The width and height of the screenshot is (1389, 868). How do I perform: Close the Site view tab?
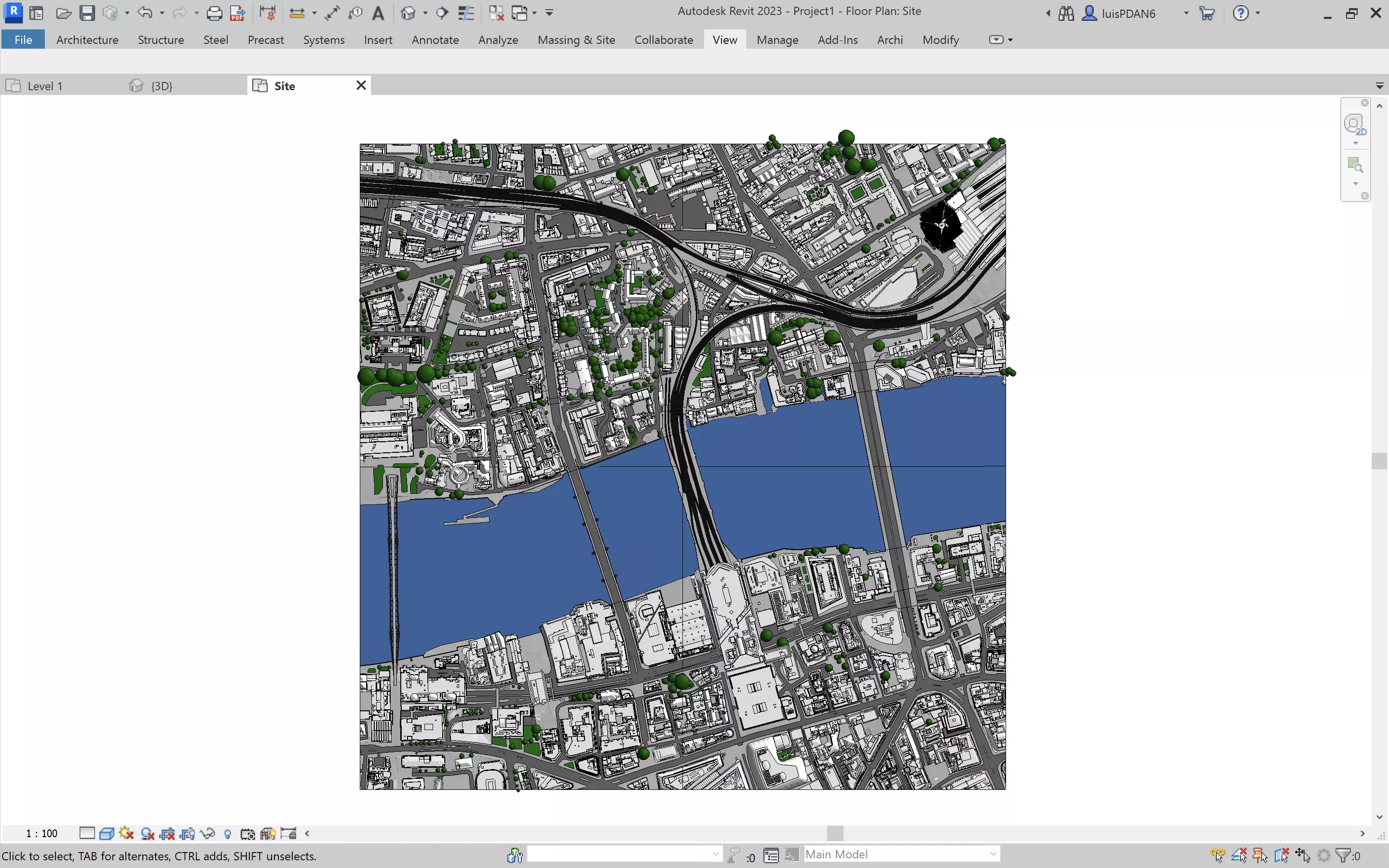(361, 85)
